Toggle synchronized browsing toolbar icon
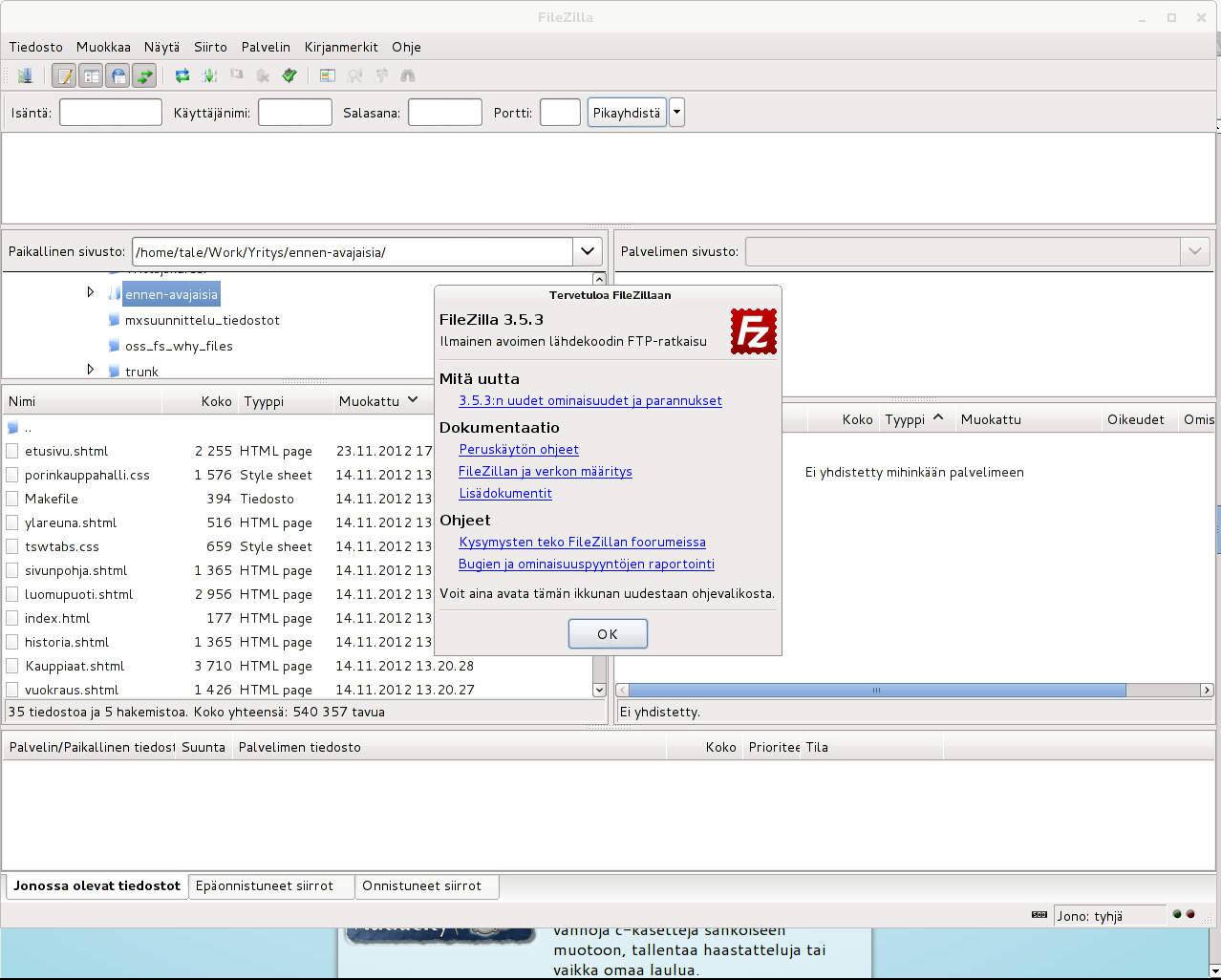Image resolution: width=1221 pixels, height=980 pixels. [381, 75]
